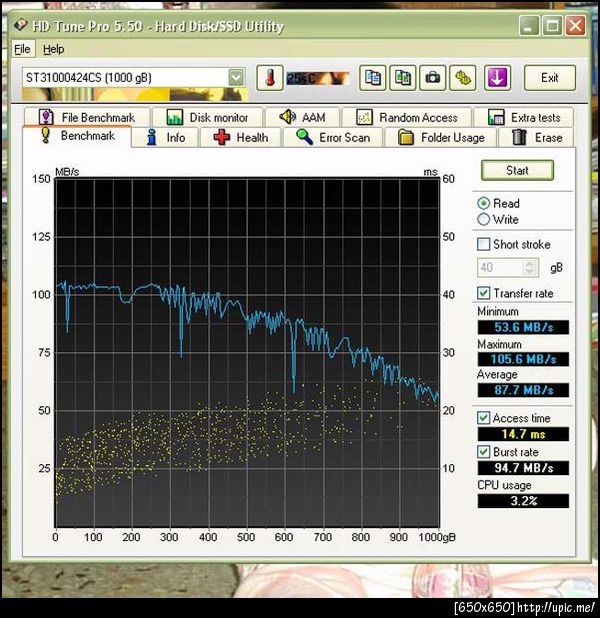Click the 53.6 MB/s minimum value
The width and height of the screenshot is (600, 618).
coord(523,327)
